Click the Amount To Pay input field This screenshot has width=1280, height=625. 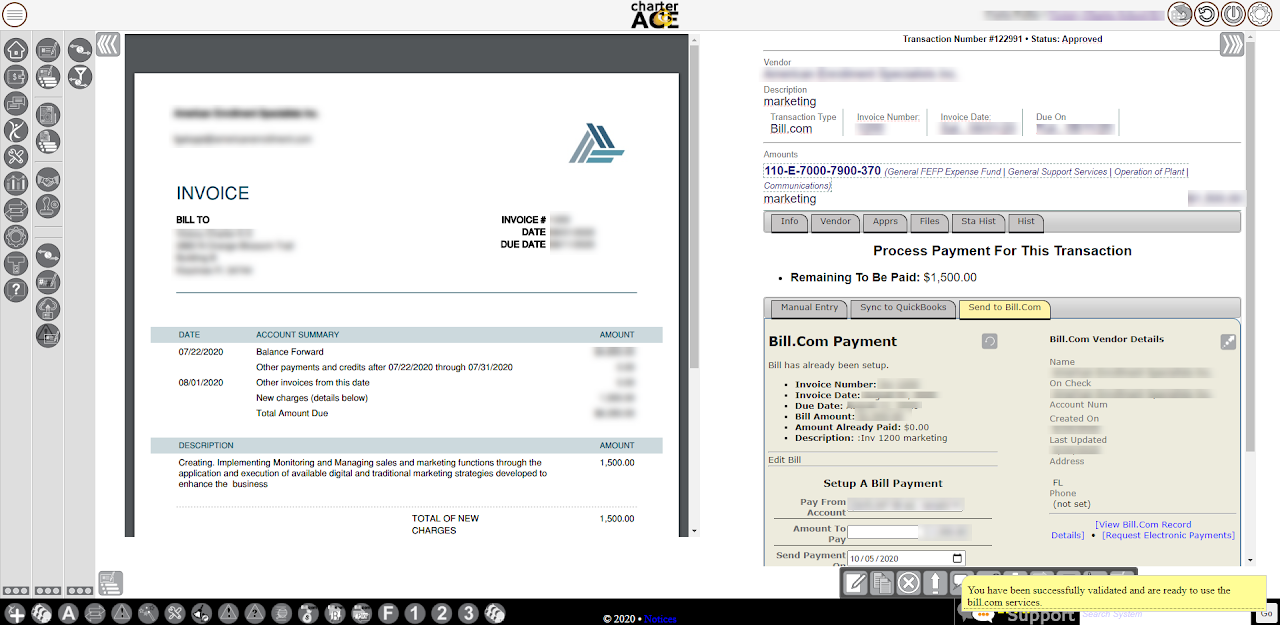(883, 533)
